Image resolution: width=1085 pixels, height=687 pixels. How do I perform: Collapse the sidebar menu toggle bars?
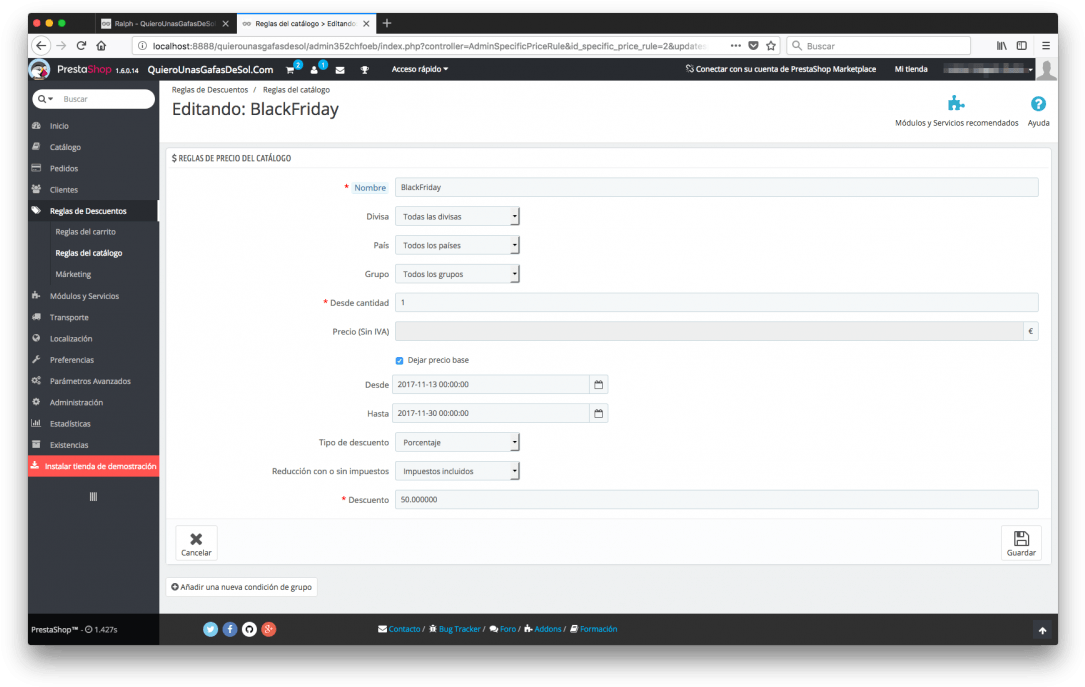click(93, 497)
